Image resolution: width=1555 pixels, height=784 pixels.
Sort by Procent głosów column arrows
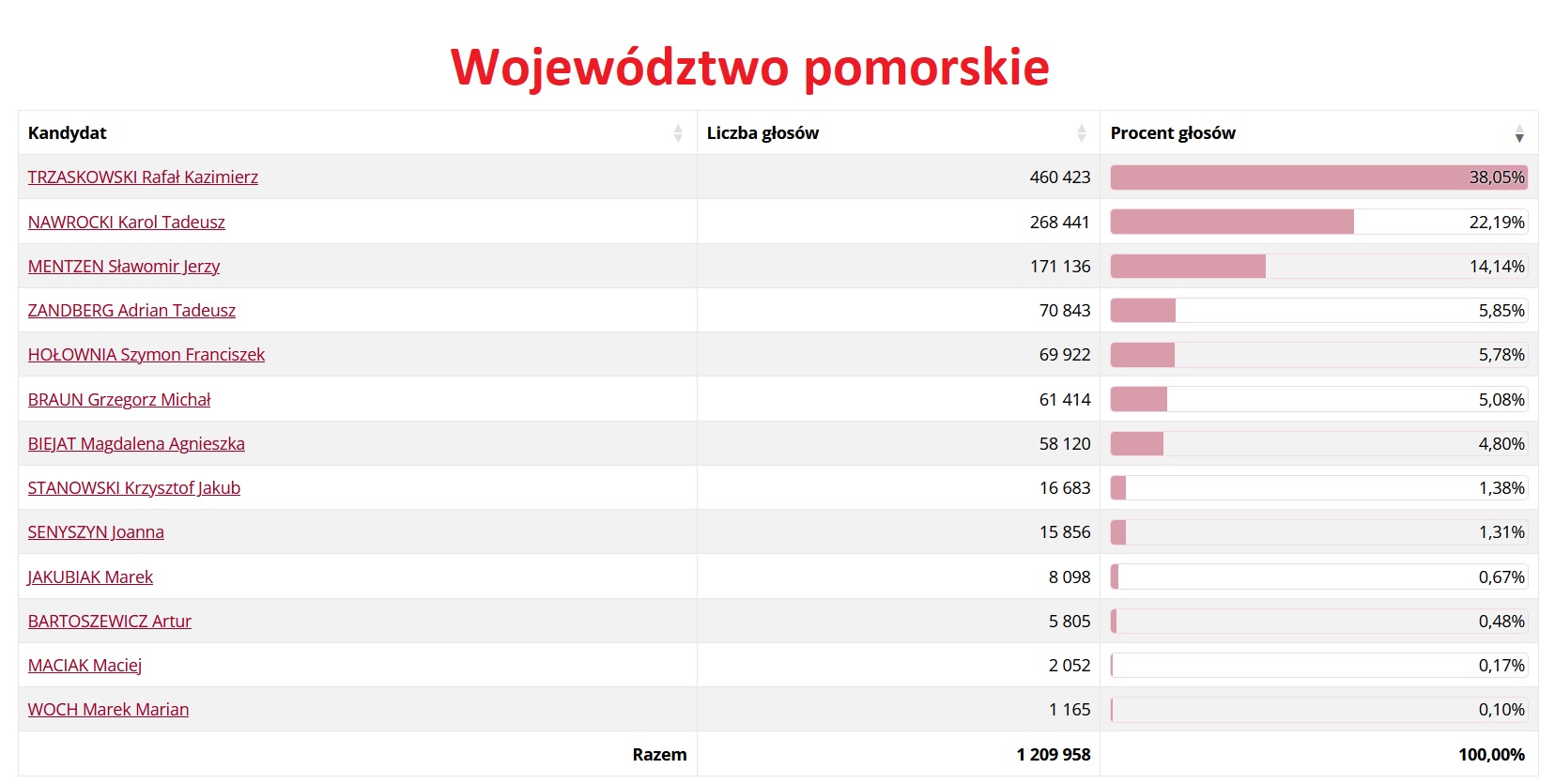click(x=1518, y=133)
